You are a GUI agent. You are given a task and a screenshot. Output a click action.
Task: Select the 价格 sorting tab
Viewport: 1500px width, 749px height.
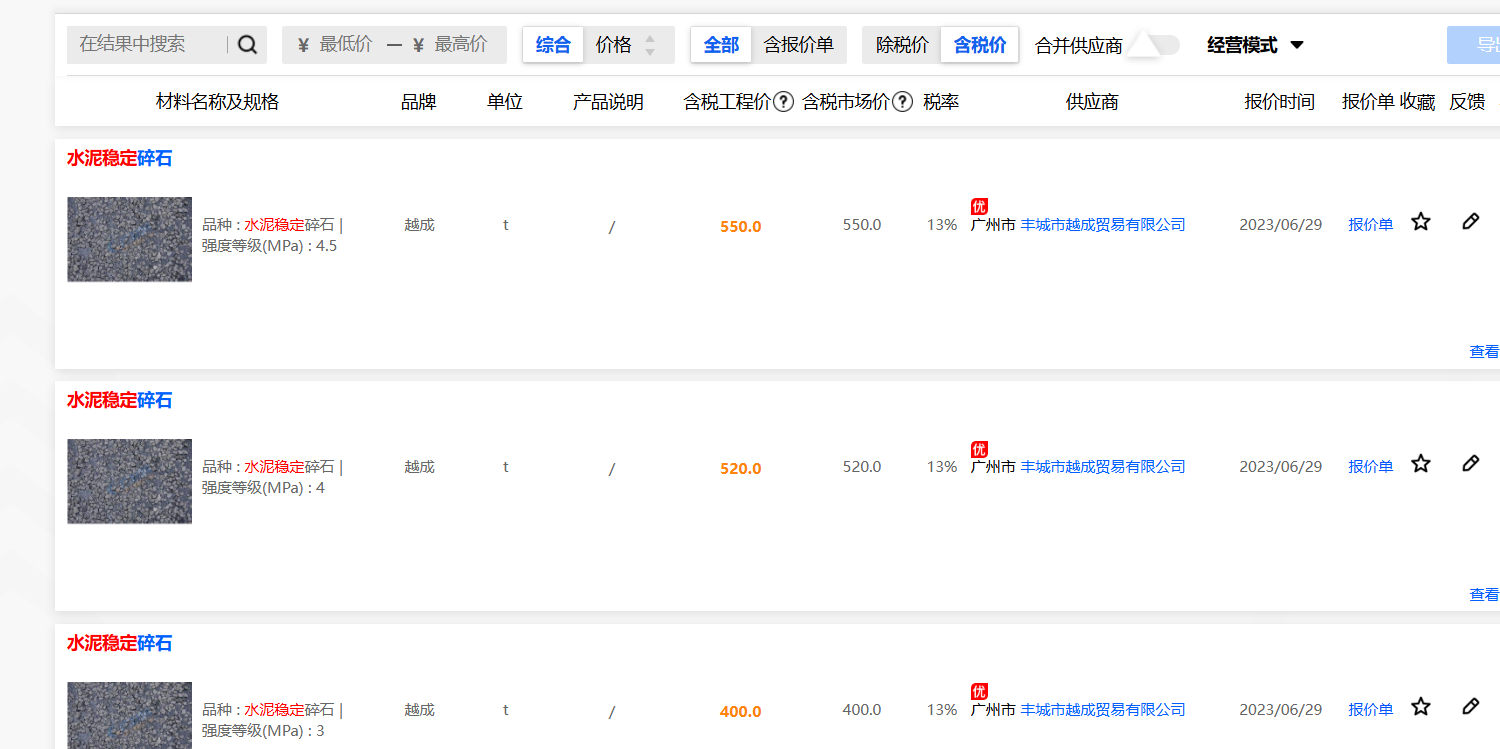click(x=614, y=45)
